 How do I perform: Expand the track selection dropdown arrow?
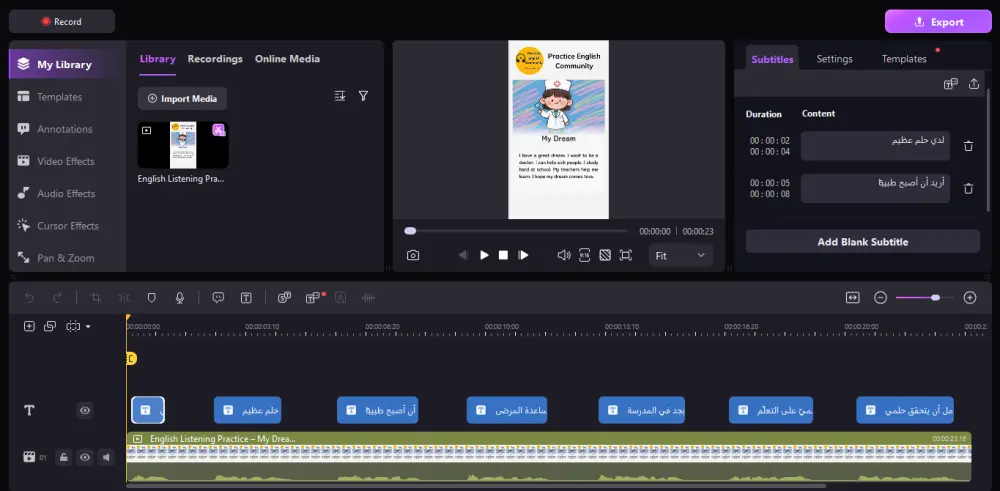(88, 327)
